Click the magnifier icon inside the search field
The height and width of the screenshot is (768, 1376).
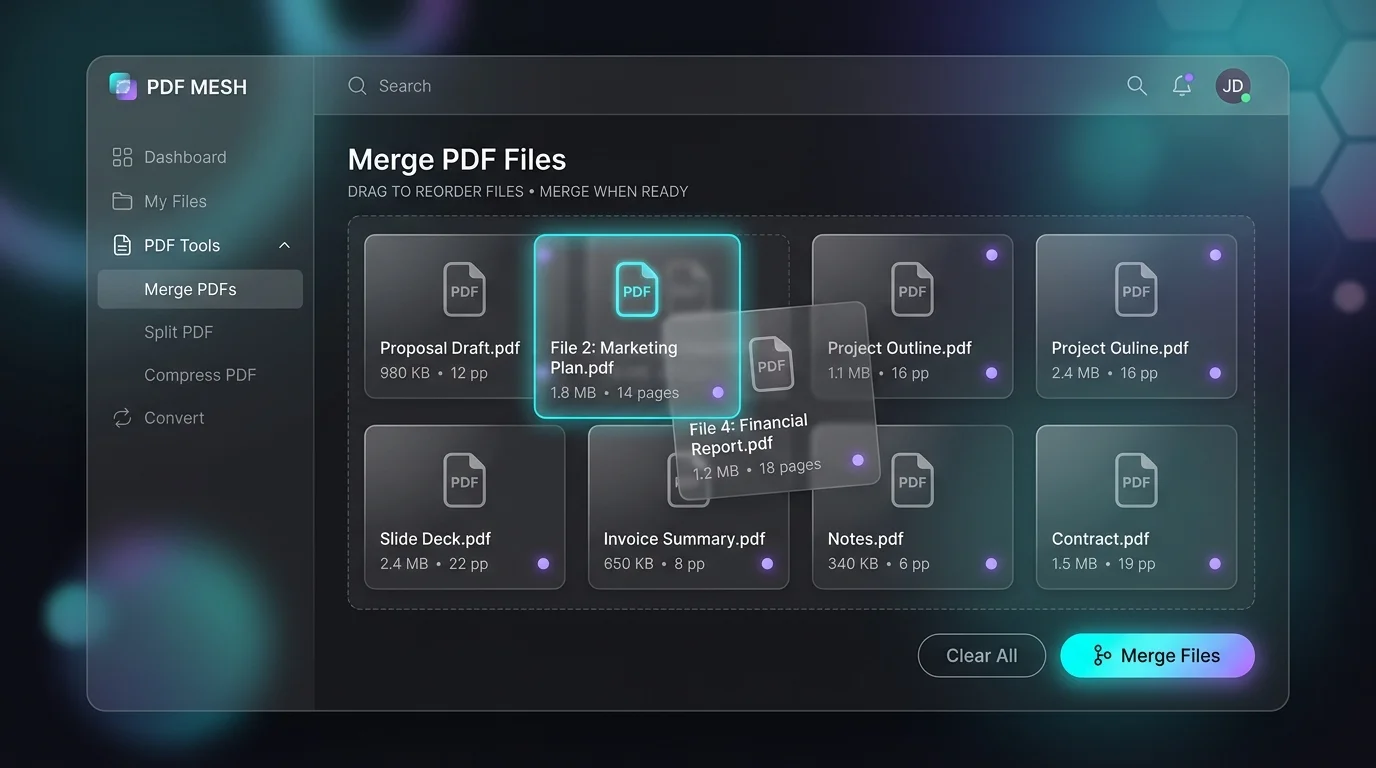[x=357, y=86]
